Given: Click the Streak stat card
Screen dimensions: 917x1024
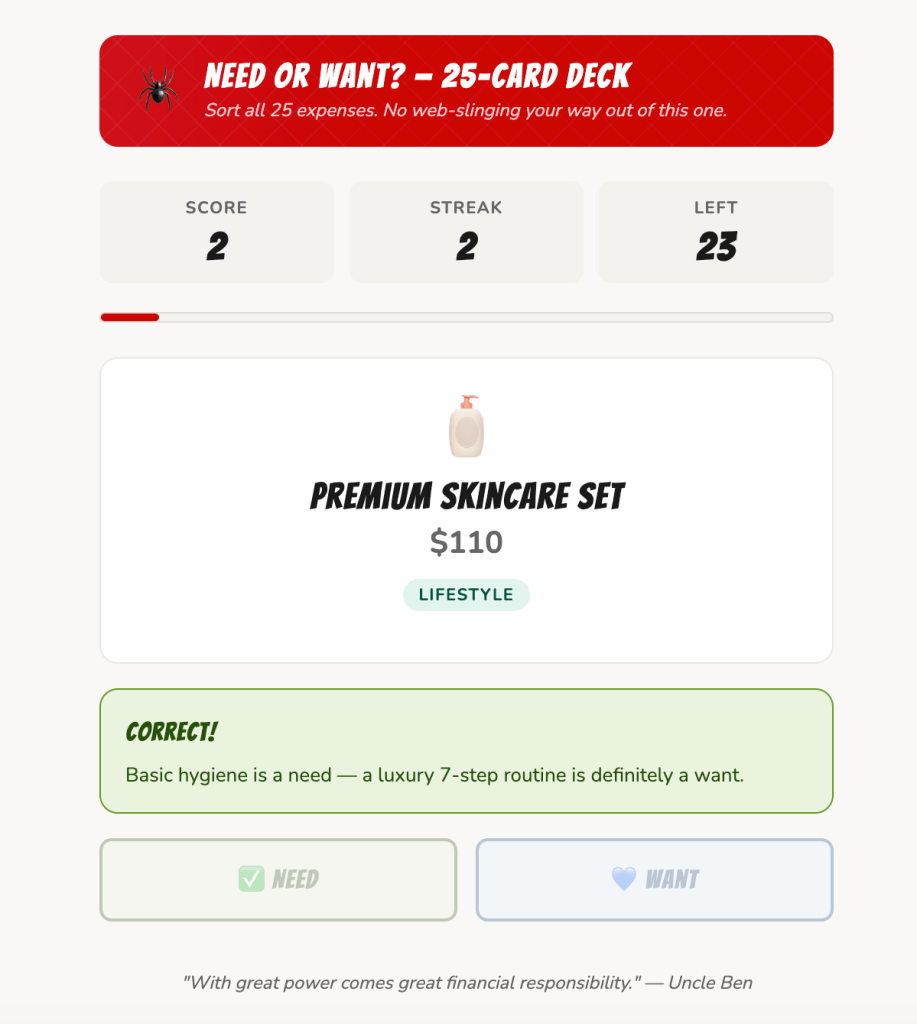Looking at the screenshot, I should [x=466, y=232].
